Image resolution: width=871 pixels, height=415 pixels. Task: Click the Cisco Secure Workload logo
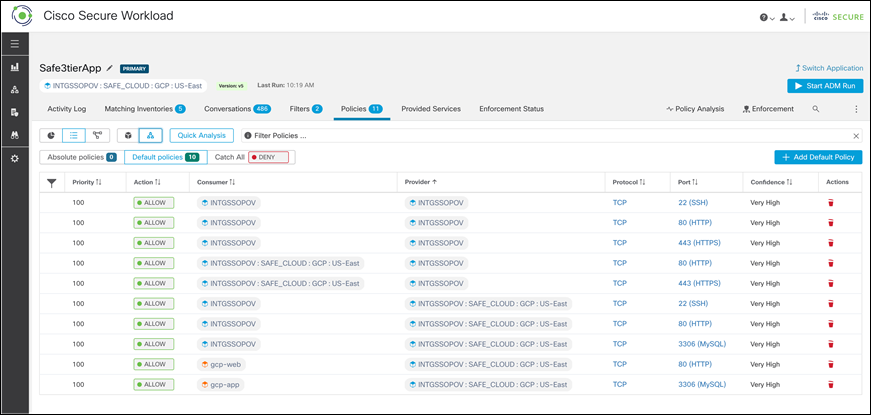point(22,16)
